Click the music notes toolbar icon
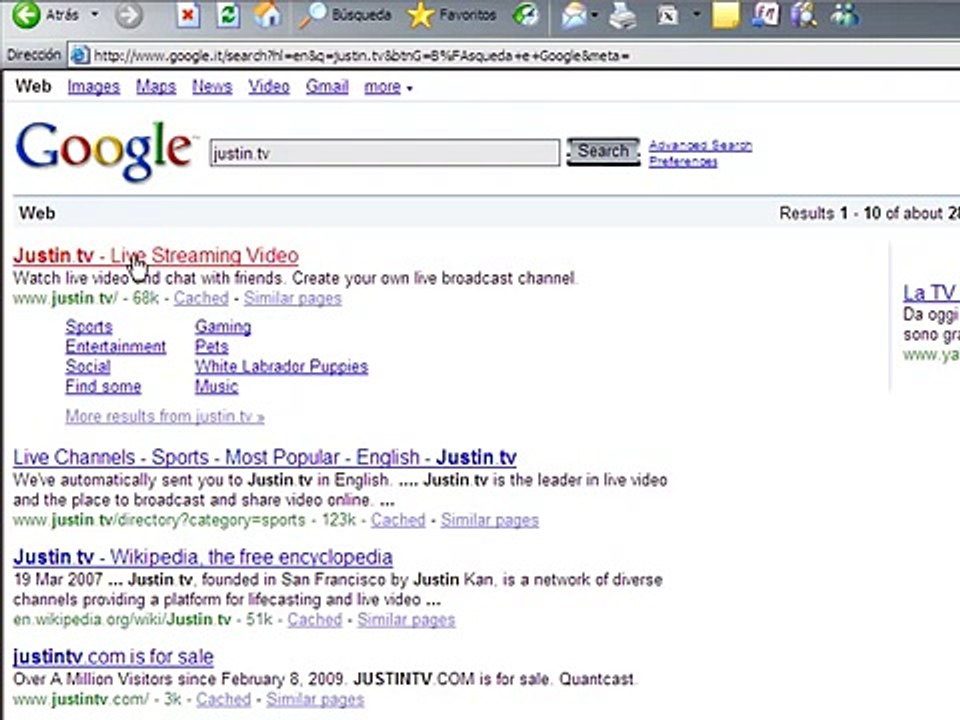The width and height of the screenshot is (960, 720). 765,15
